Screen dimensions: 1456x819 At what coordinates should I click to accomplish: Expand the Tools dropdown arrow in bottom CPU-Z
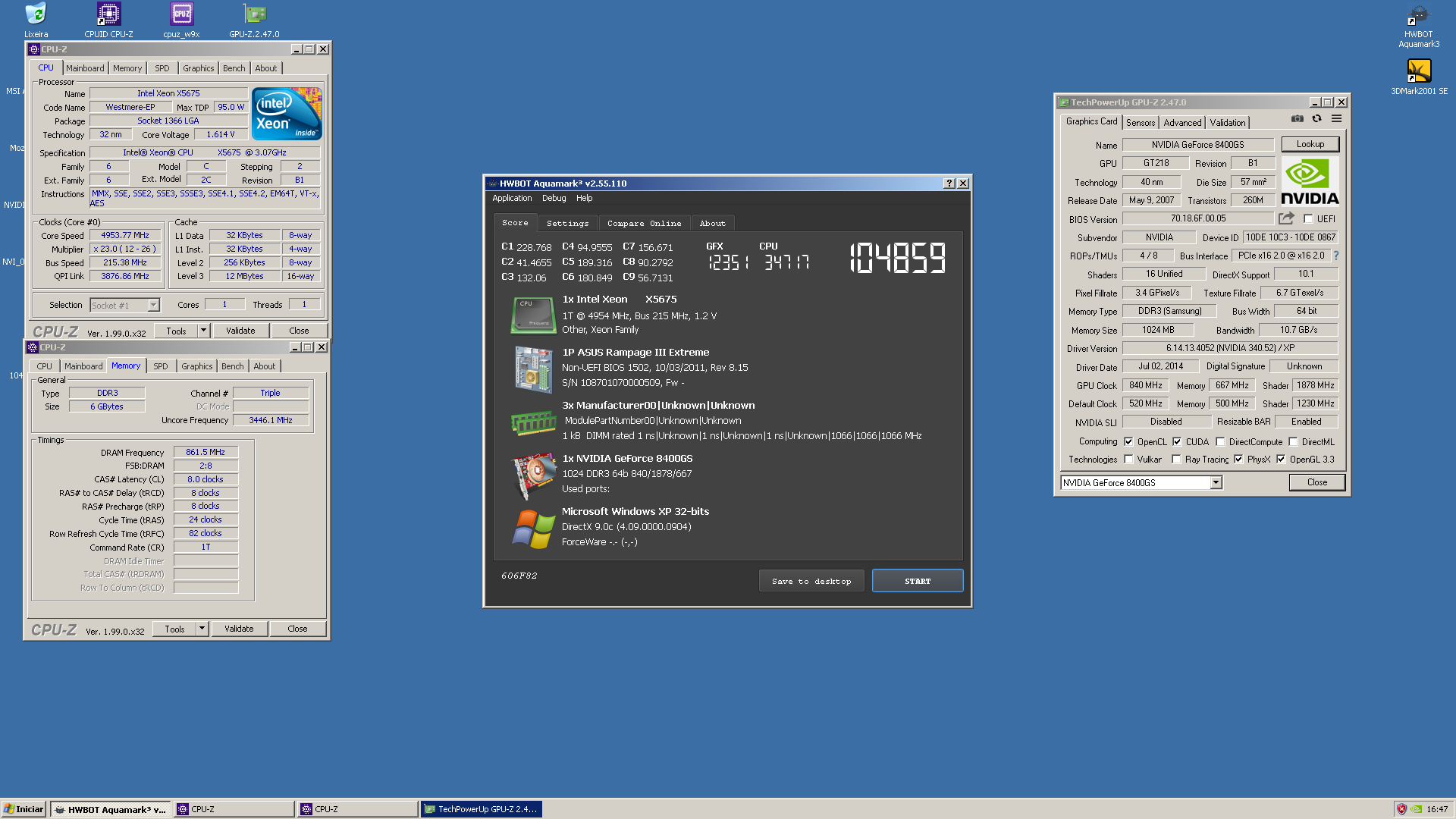pos(202,629)
